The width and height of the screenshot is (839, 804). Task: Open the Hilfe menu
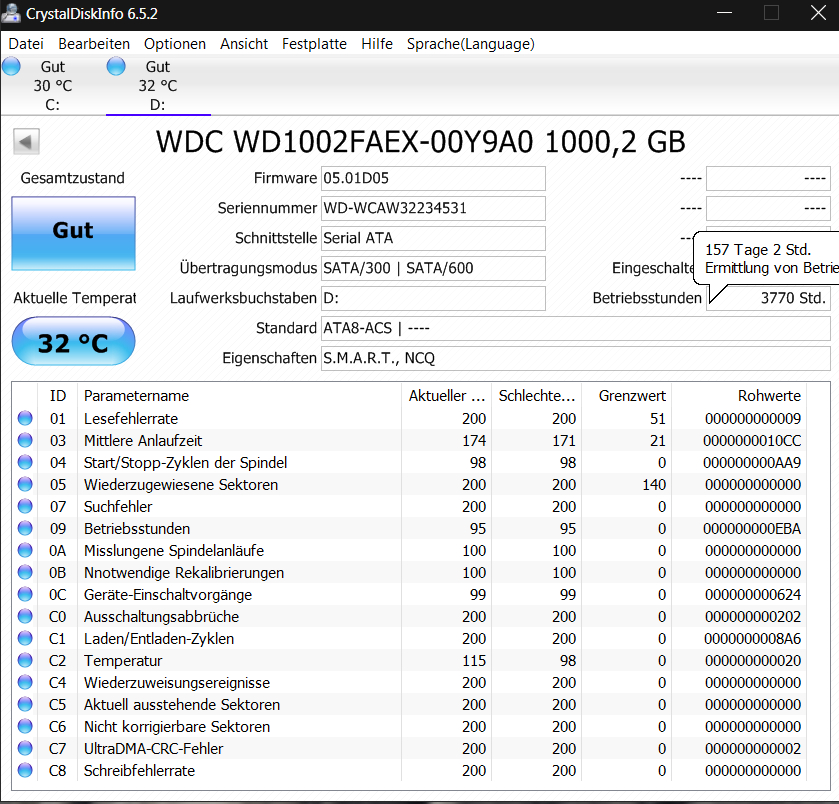coord(377,44)
